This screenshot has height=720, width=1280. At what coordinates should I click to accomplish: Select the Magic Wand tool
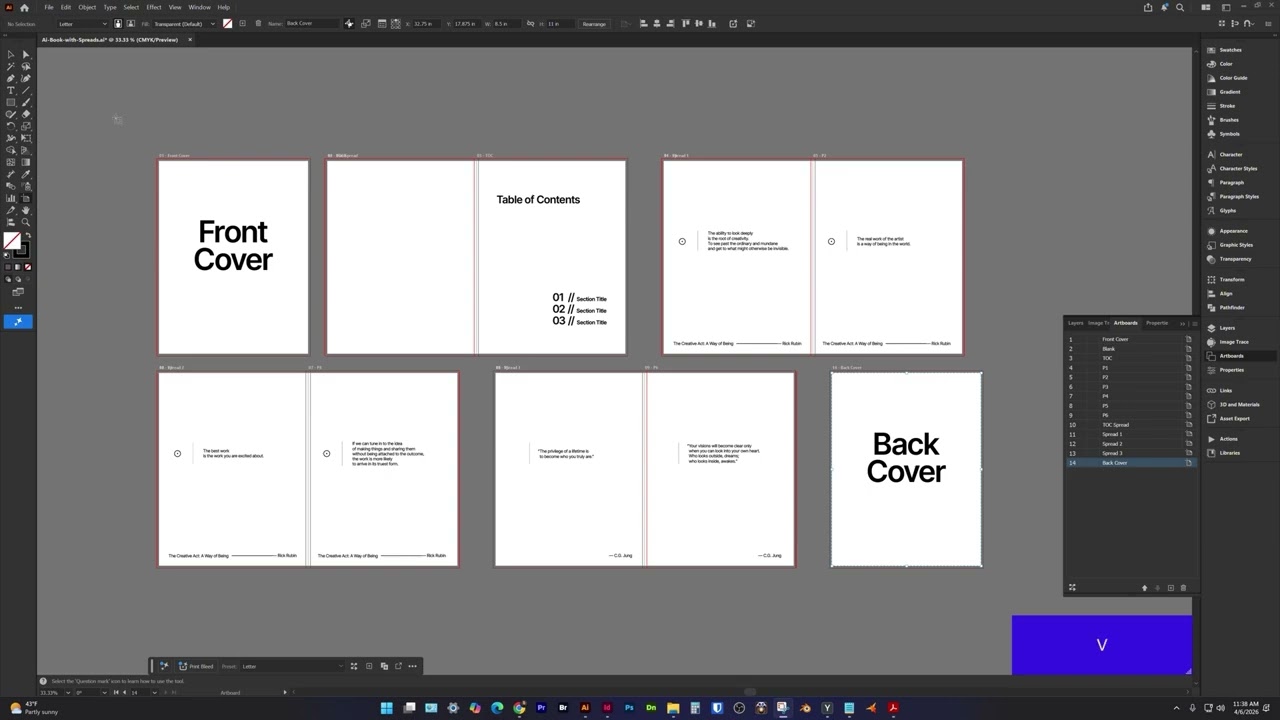tap(10, 66)
